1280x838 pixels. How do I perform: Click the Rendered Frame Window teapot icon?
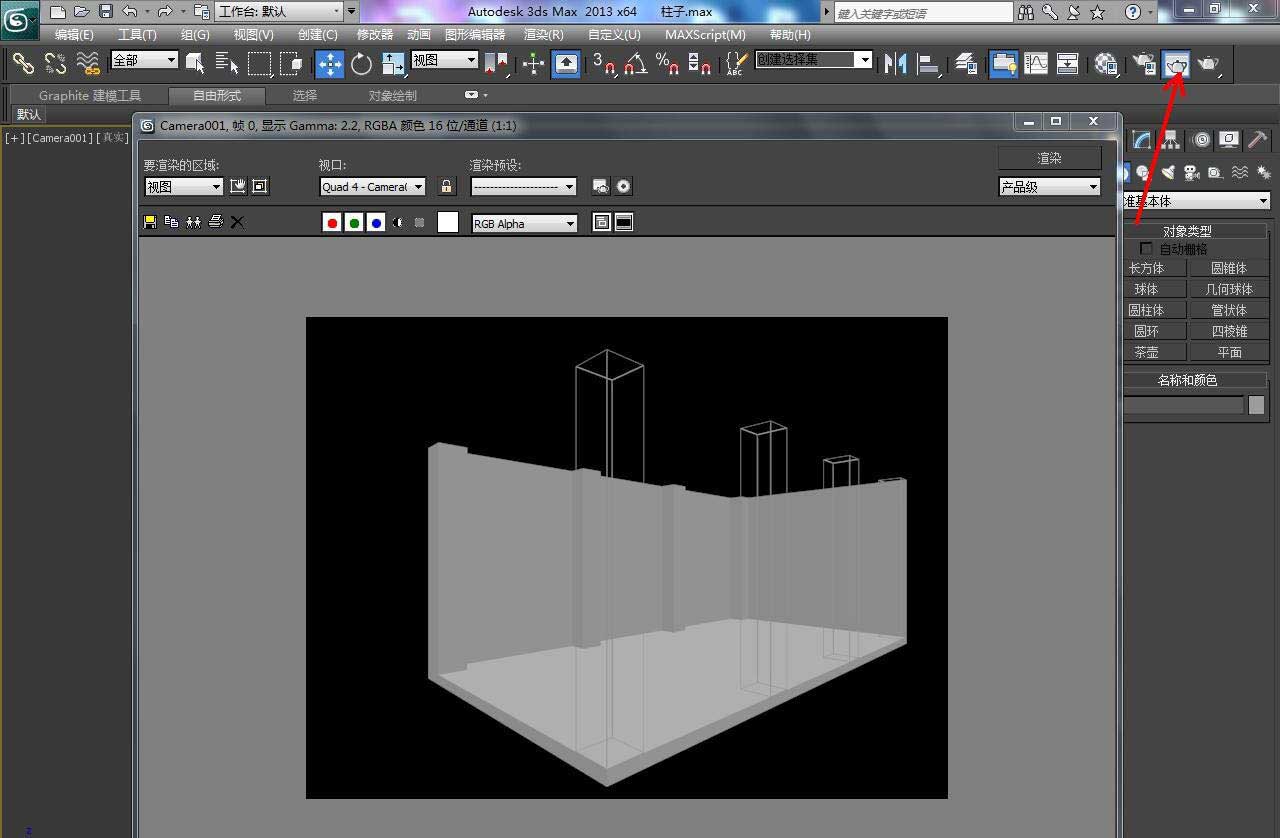[x=1177, y=64]
